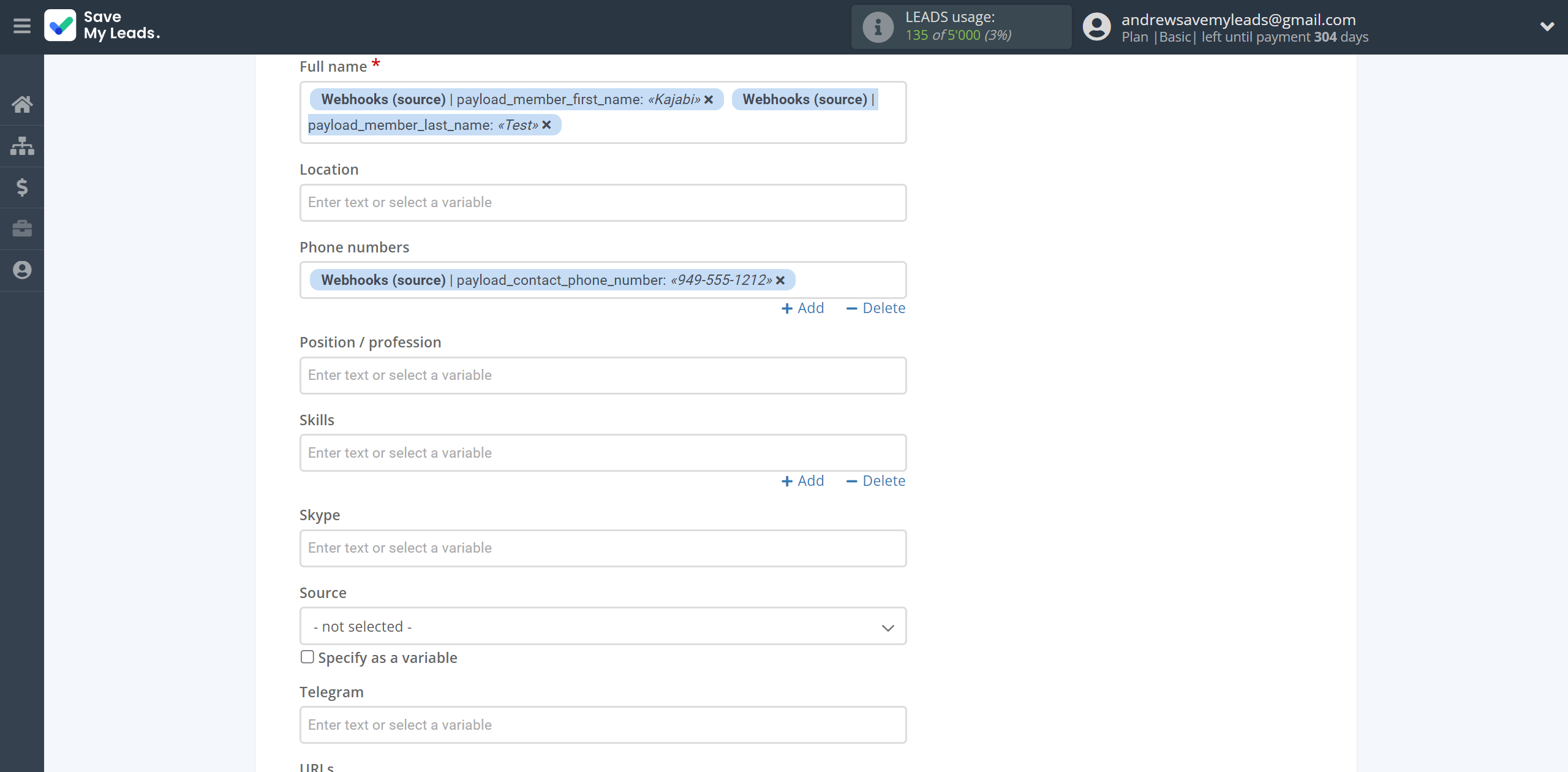Focus the Skype input field

603,548
